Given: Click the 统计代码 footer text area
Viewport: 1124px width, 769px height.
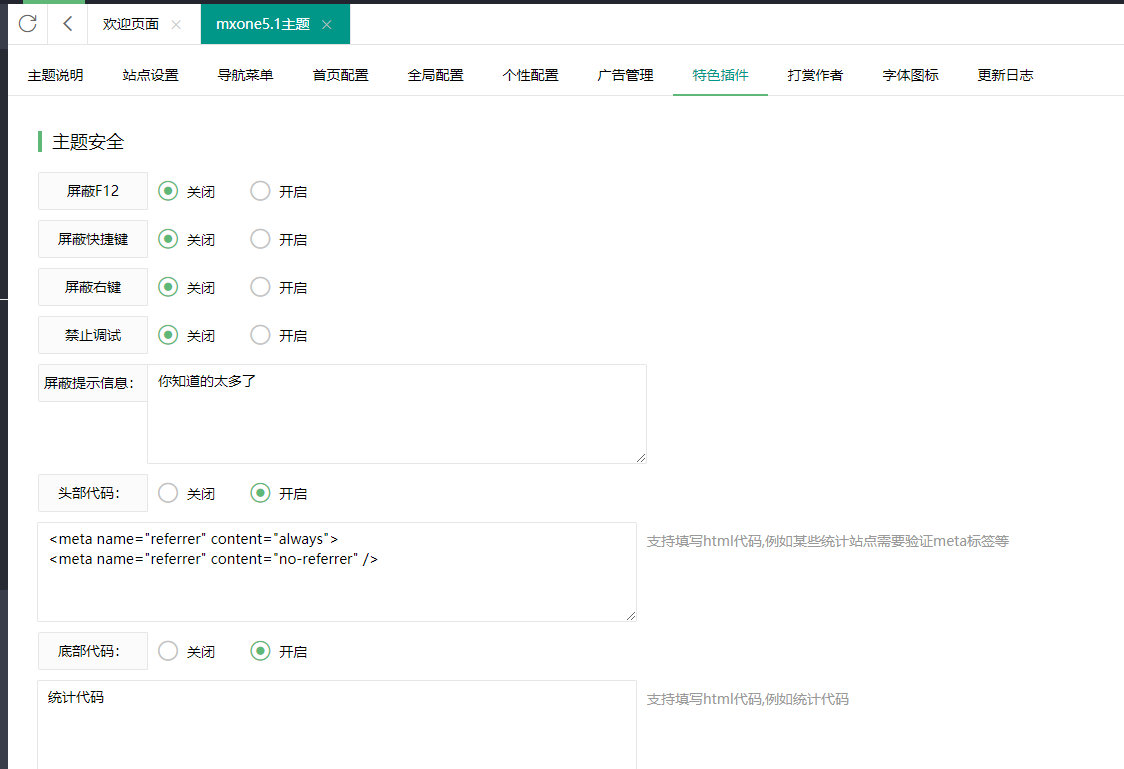Looking at the screenshot, I should click(x=337, y=725).
